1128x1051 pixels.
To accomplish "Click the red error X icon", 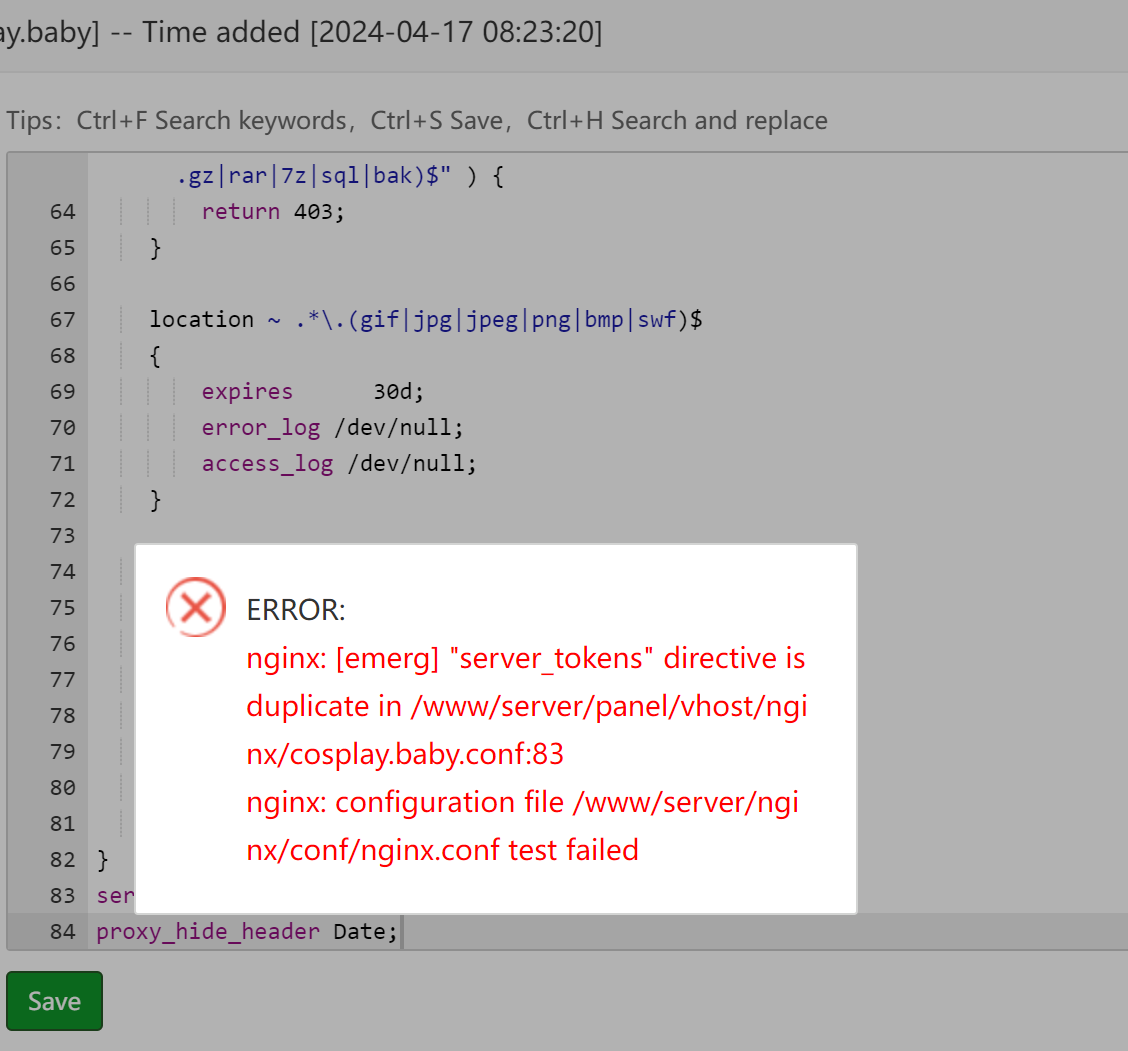I will [195, 607].
